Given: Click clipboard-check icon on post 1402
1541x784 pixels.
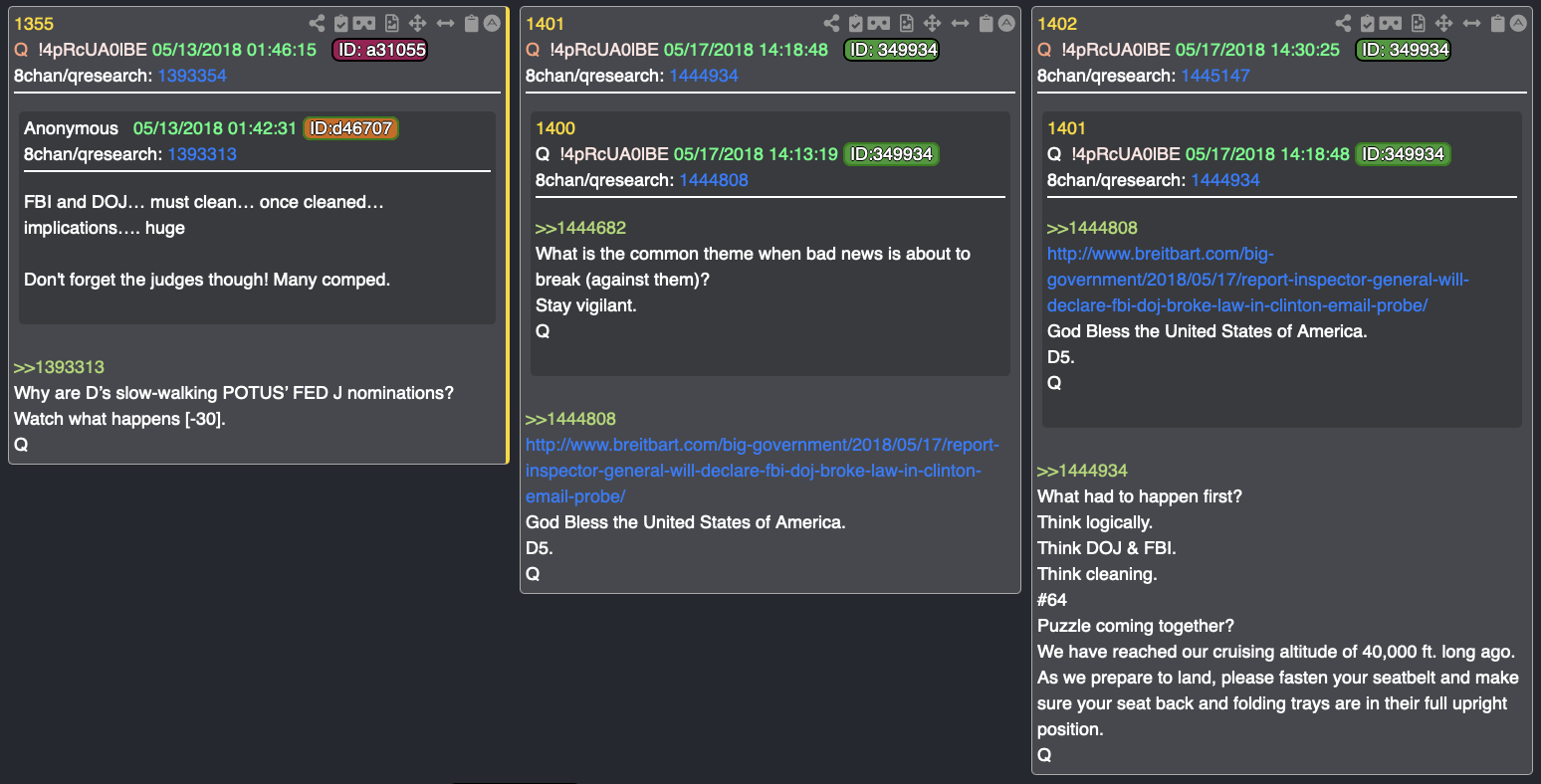Looking at the screenshot, I should (x=1368, y=23).
